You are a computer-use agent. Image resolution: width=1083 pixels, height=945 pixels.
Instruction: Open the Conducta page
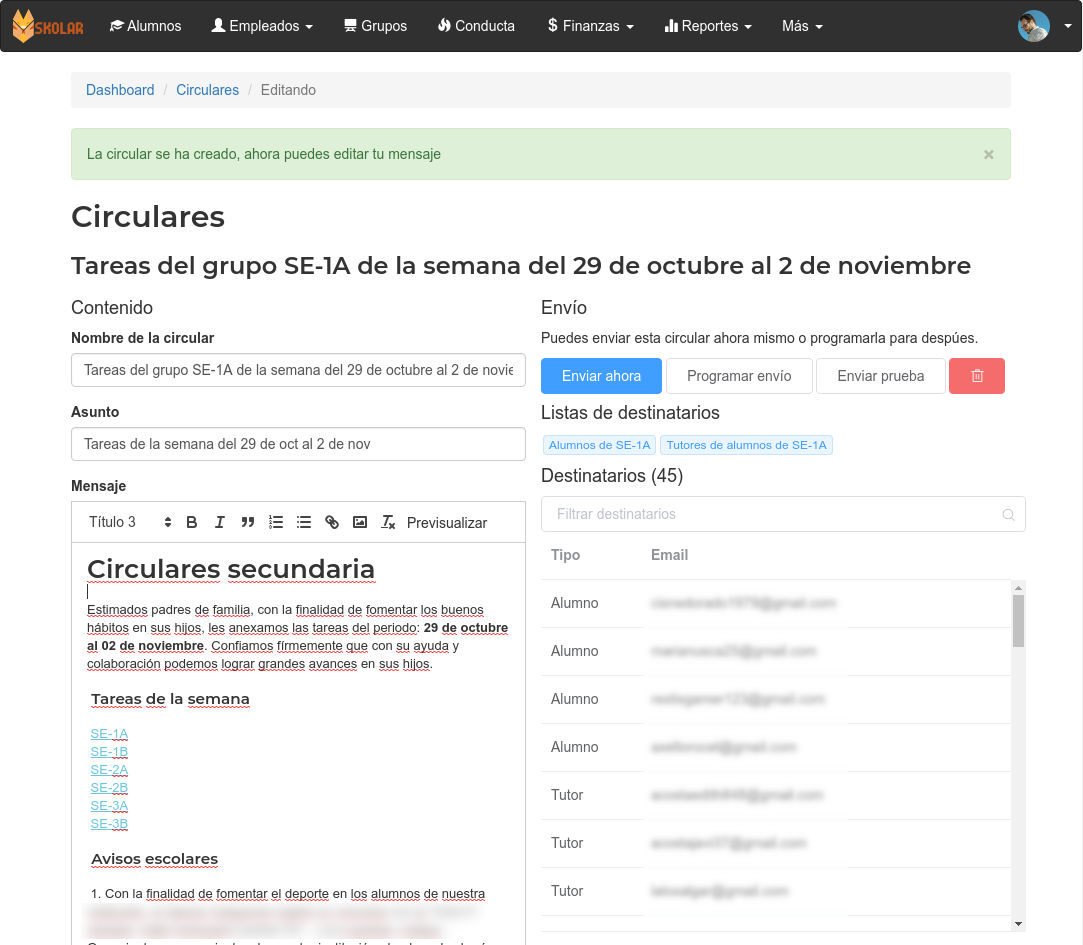476,26
